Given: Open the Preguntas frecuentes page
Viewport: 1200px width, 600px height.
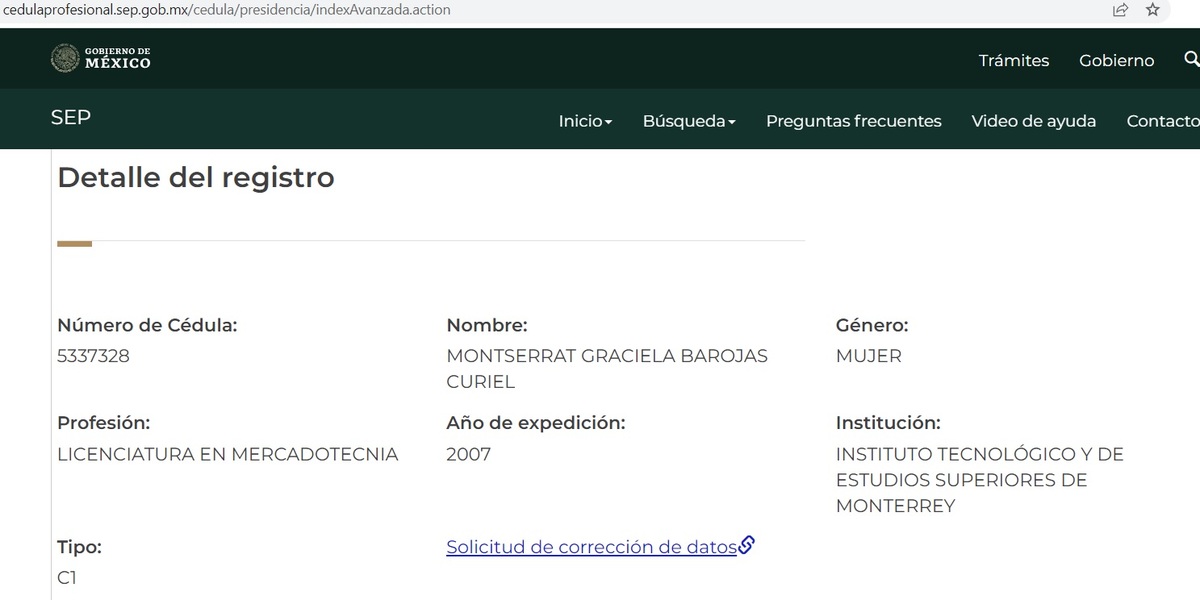Looking at the screenshot, I should click(x=854, y=120).
